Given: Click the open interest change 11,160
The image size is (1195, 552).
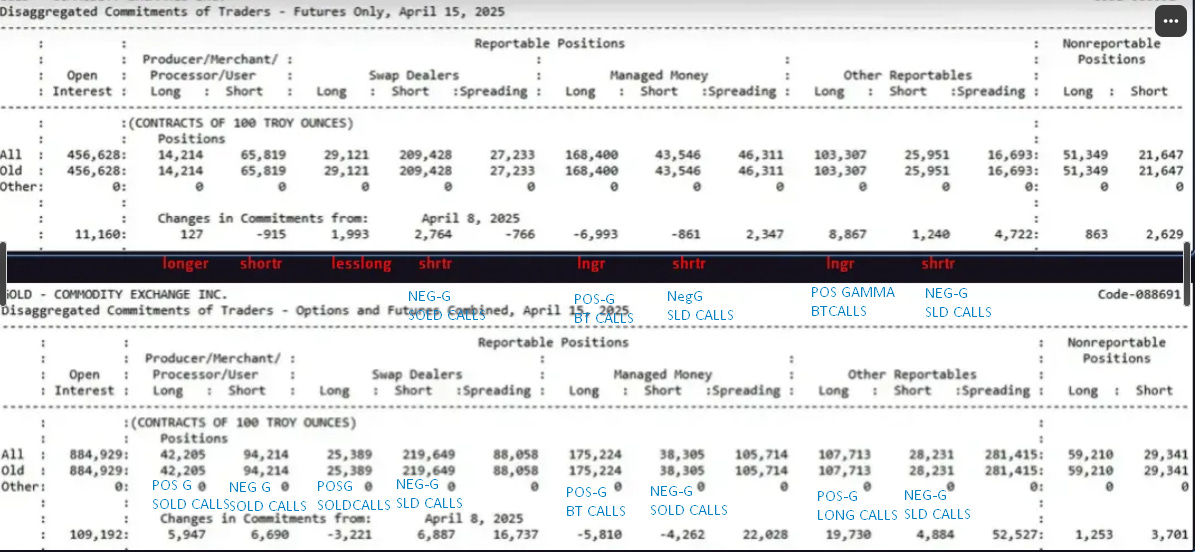Looking at the screenshot, I should (100, 235).
